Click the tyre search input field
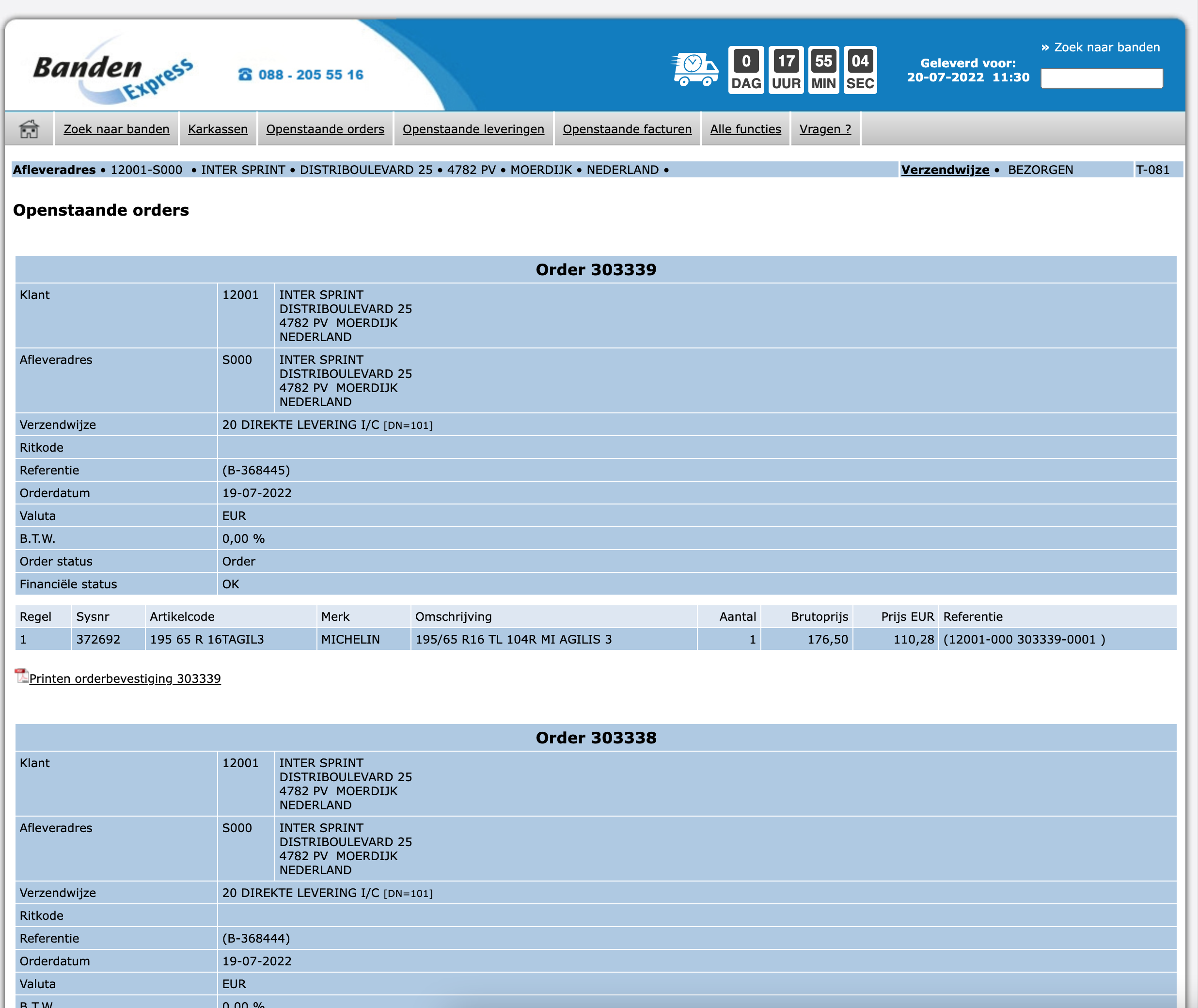The height and width of the screenshot is (1008, 1198). [x=1101, y=79]
